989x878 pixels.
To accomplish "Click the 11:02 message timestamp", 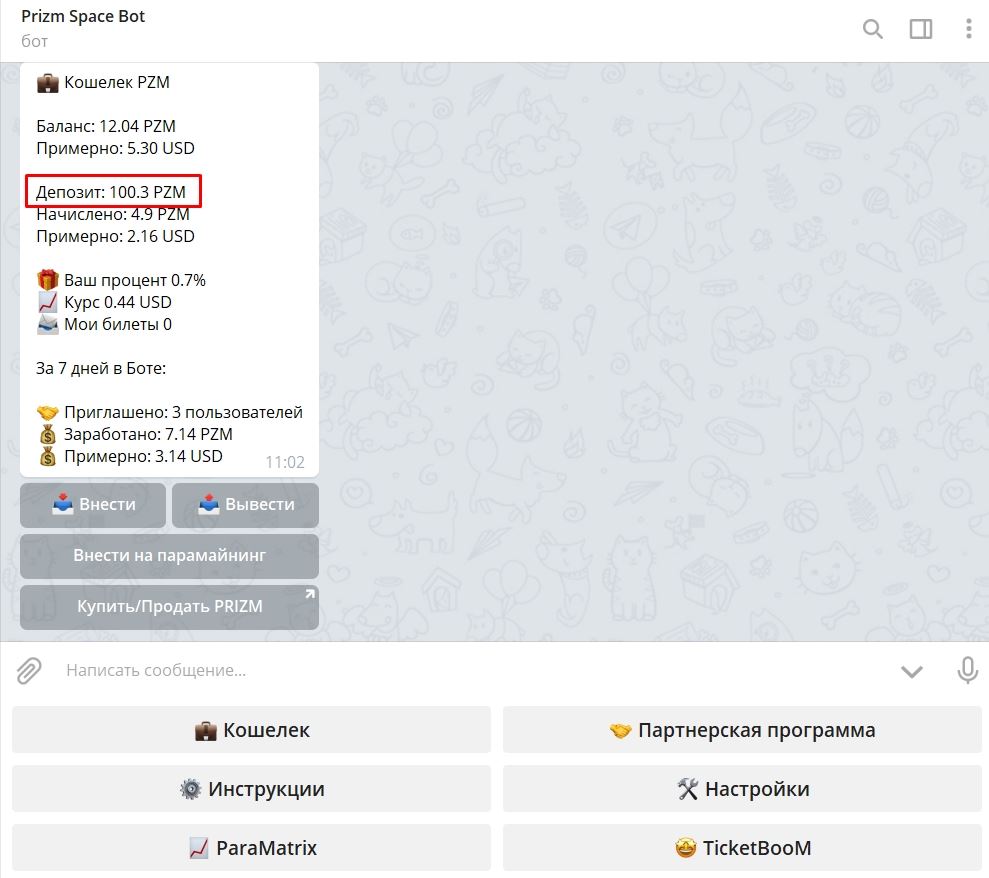I will click(285, 462).
